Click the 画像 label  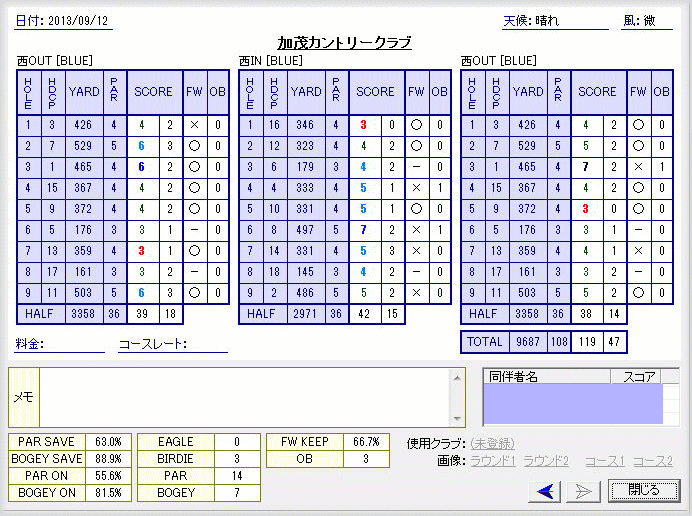pos(451,461)
